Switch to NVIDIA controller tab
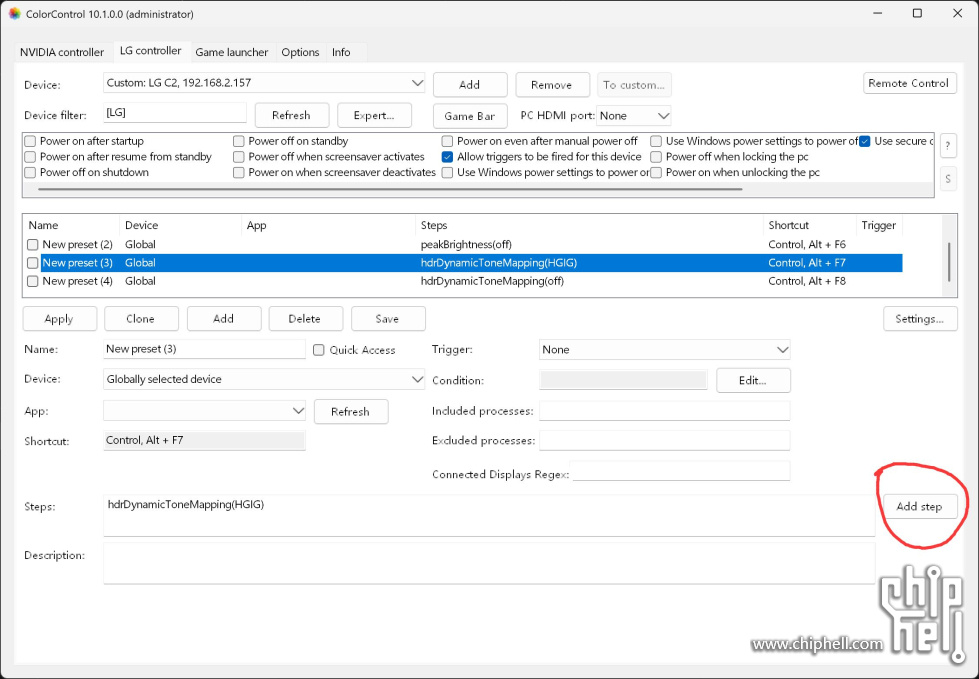Screen dimensions: 979x679 point(62,52)
